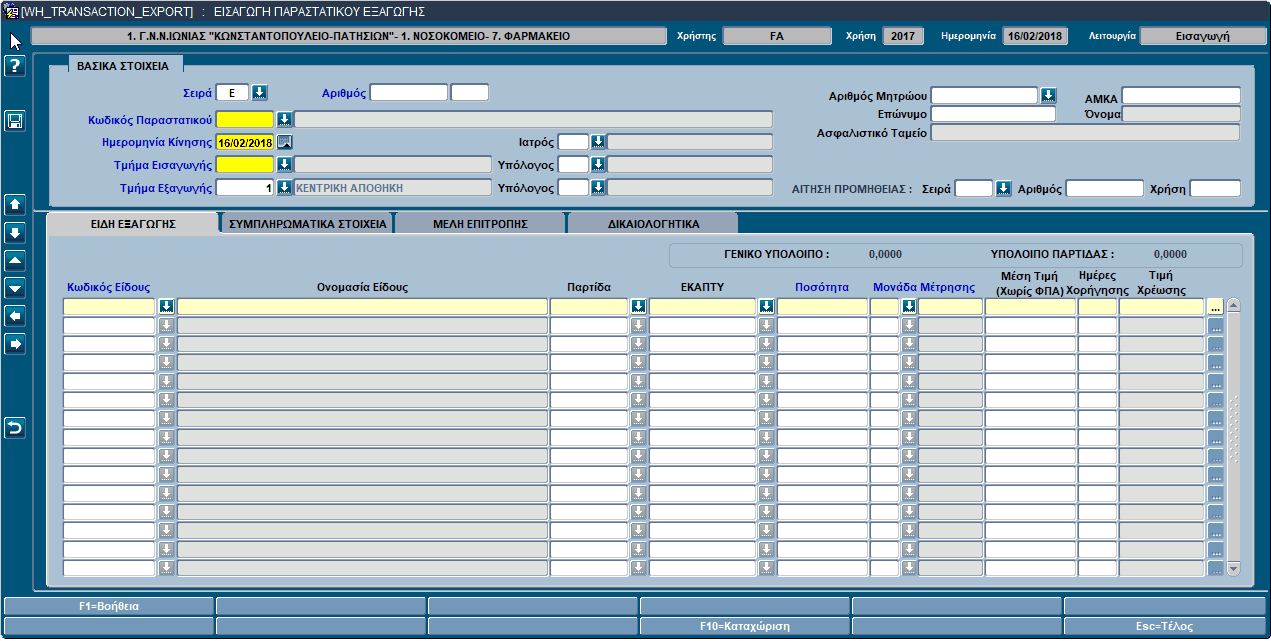
Task: Click the Χρήση value 2017
Action: click(903, 36)
